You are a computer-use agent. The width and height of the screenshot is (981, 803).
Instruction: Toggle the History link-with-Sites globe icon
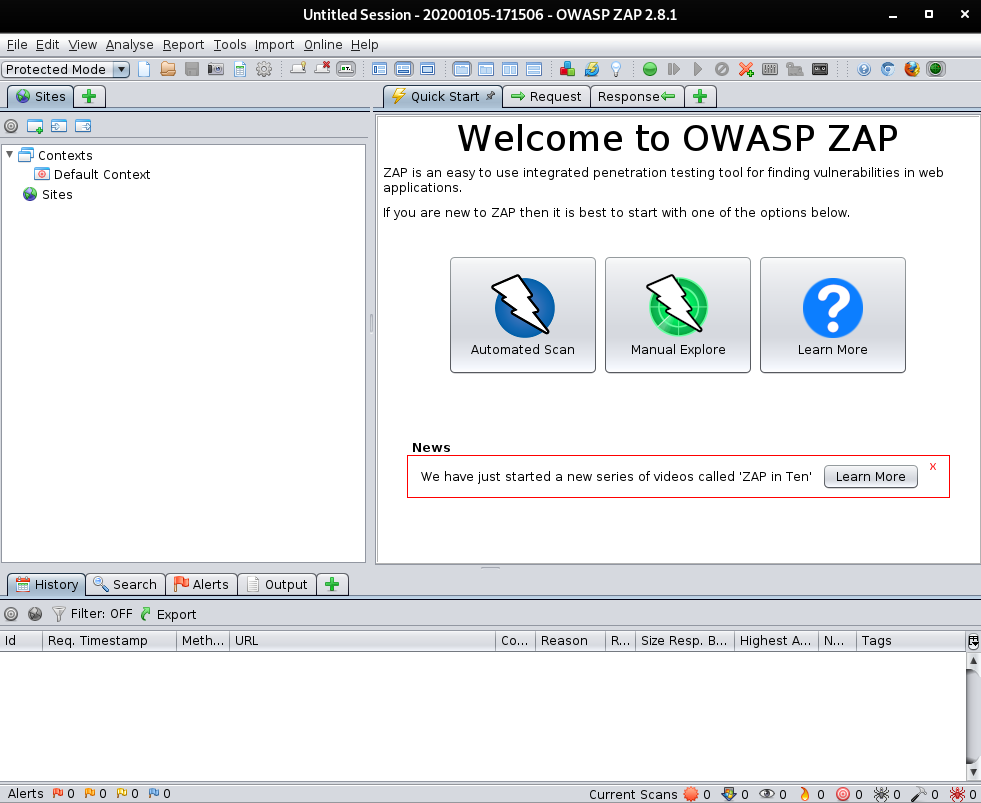click(x=35, y=614)
